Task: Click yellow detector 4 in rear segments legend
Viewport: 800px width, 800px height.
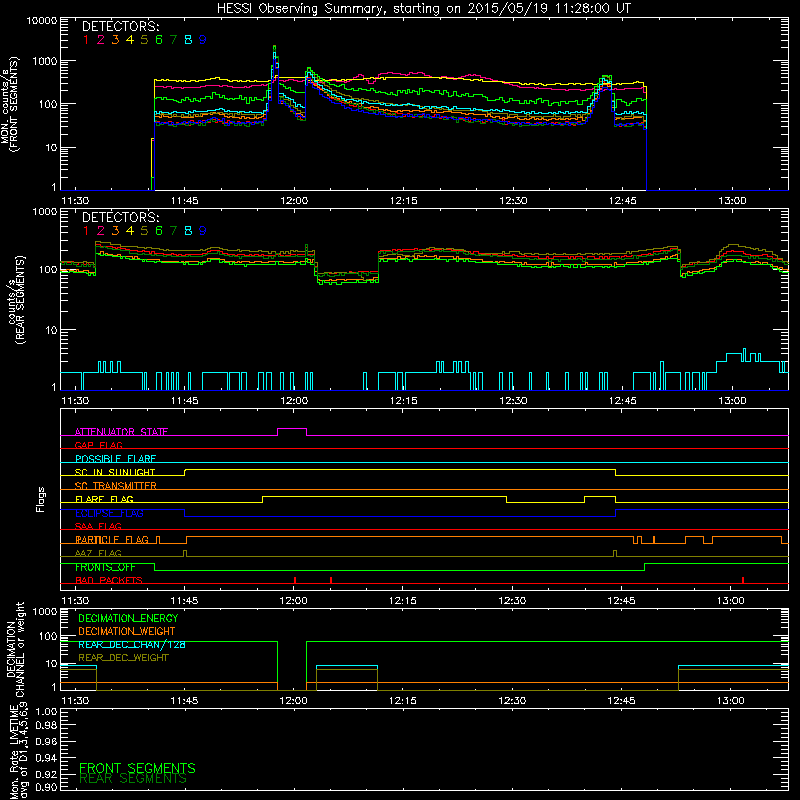Action: click(x=130, y=231)
